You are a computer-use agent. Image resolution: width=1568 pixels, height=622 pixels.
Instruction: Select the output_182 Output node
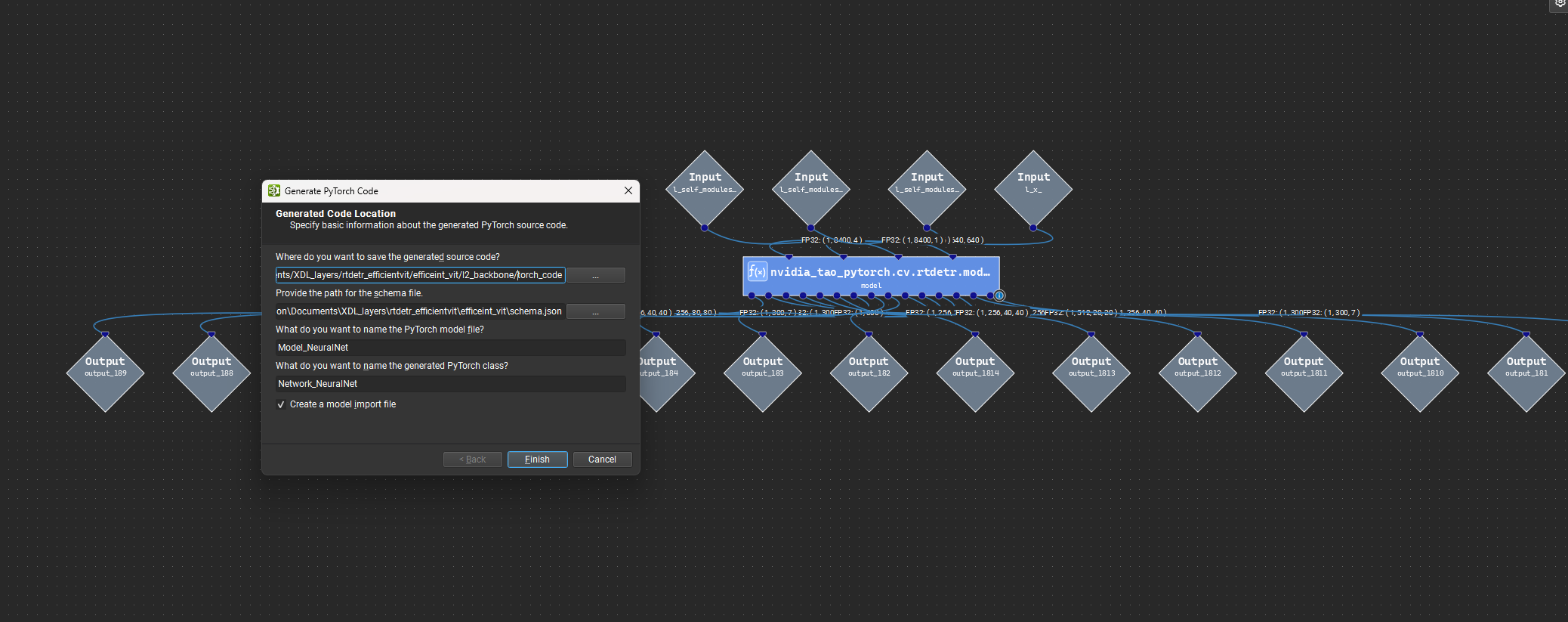tap(869, 372)
